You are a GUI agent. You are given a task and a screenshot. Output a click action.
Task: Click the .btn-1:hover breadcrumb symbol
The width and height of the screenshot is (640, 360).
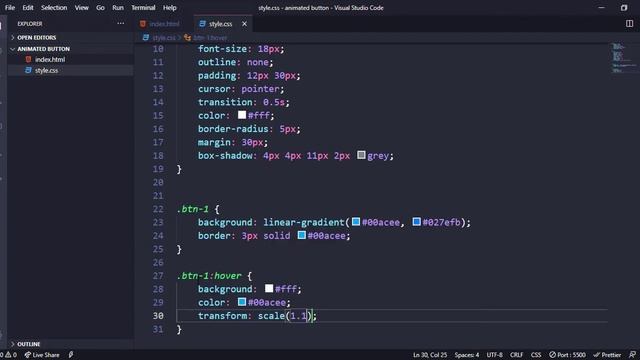(210, 38)
